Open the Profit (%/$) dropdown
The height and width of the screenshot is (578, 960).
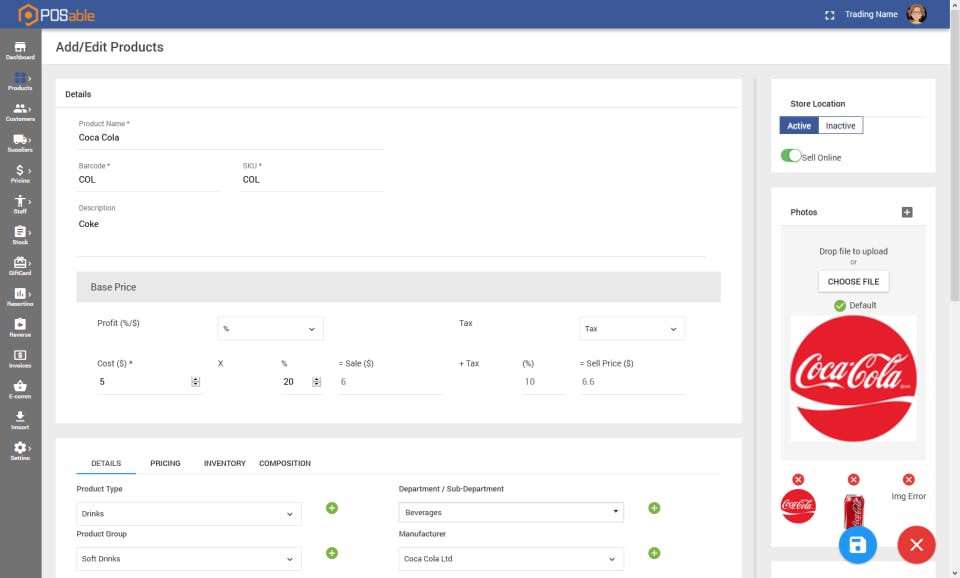[270, 329]
